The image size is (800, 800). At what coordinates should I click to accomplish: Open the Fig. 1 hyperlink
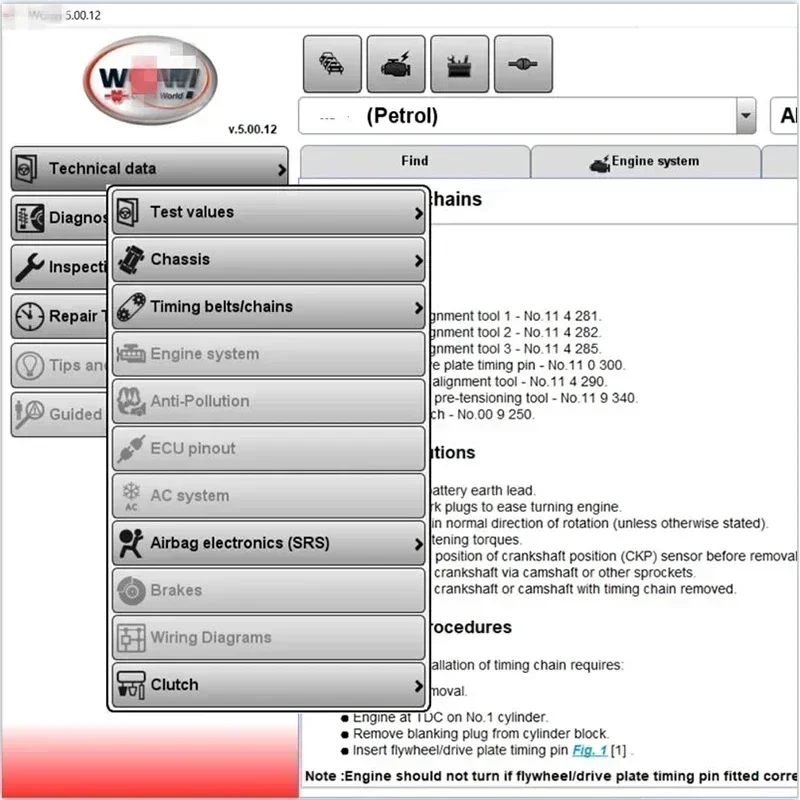tap(590, 750)
